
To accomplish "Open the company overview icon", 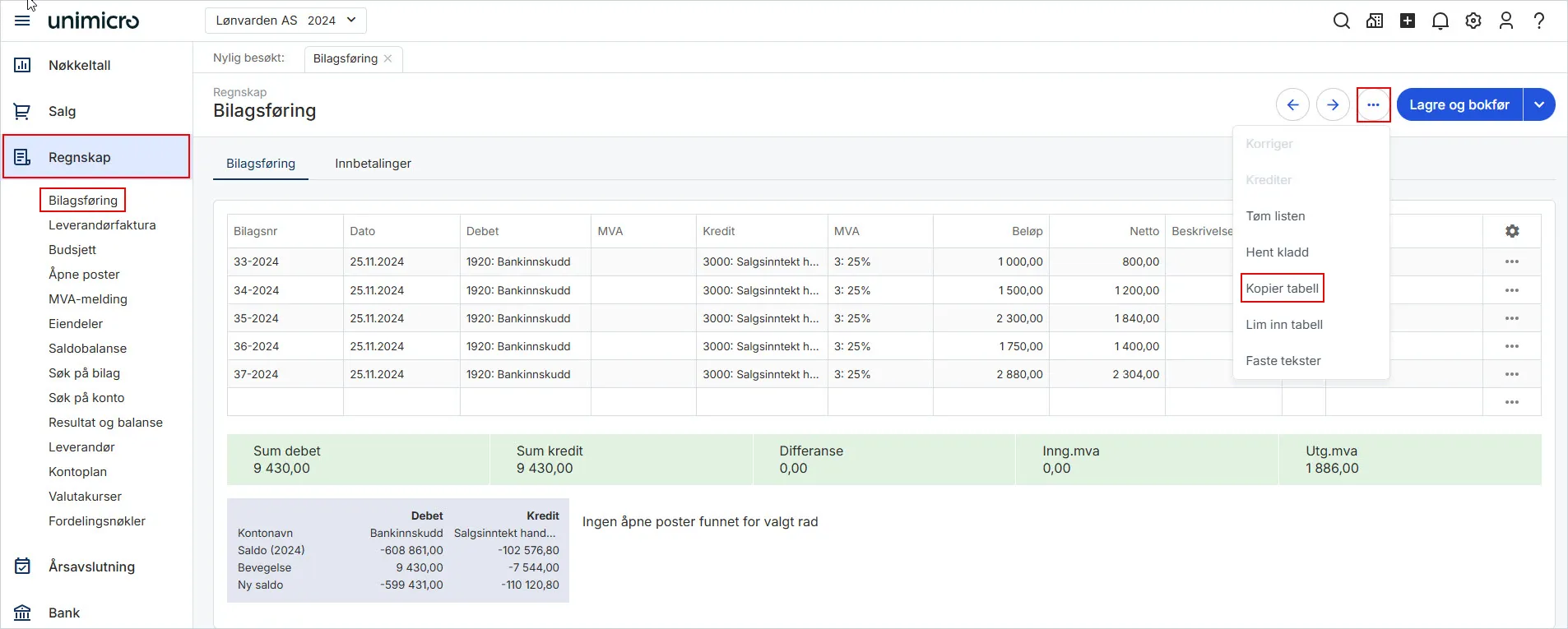I will click(1375, 21).
